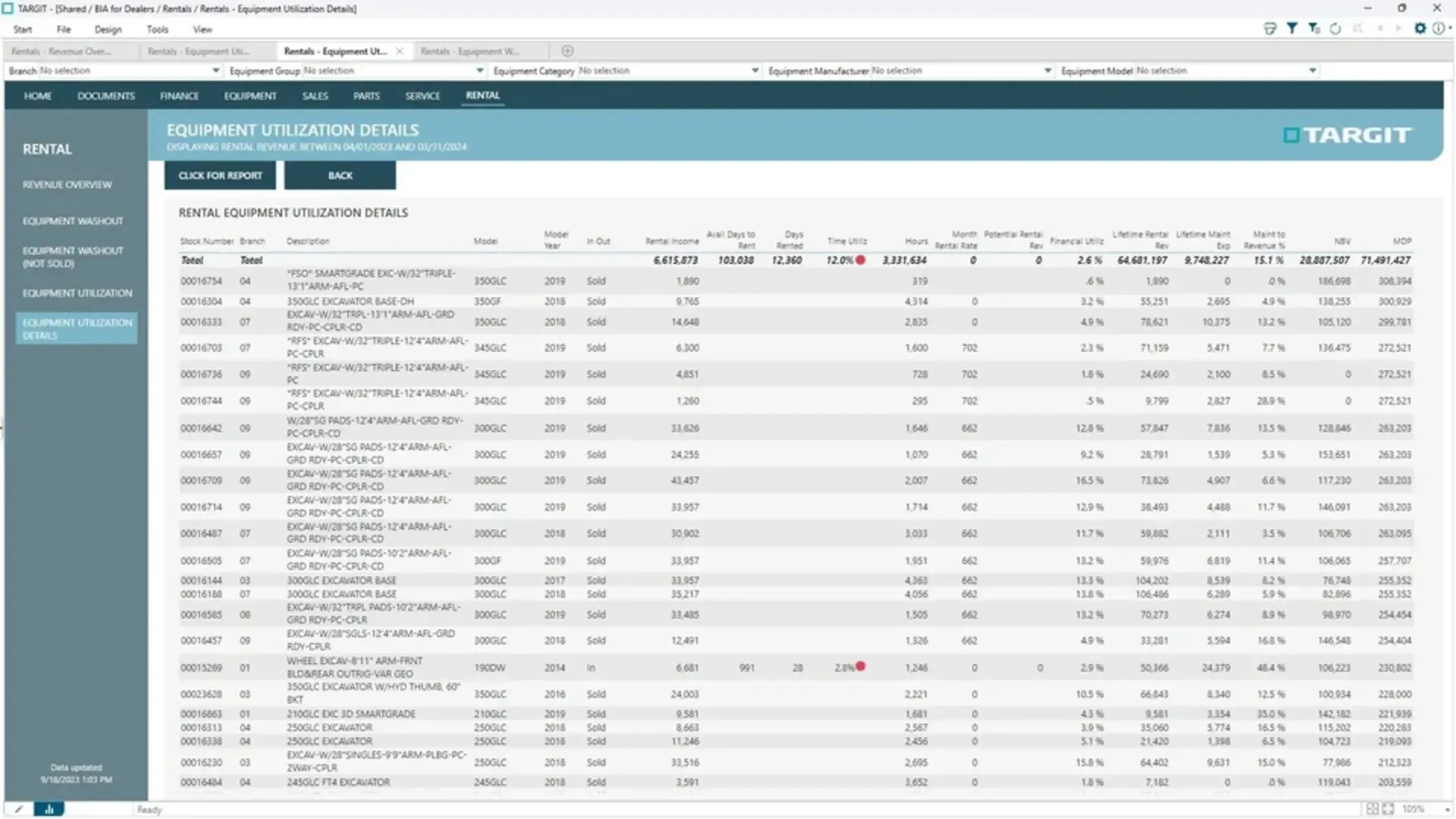Click the information circle icon
Viewport: 1456px width, 819px height.
click(x=1438, y=28)
